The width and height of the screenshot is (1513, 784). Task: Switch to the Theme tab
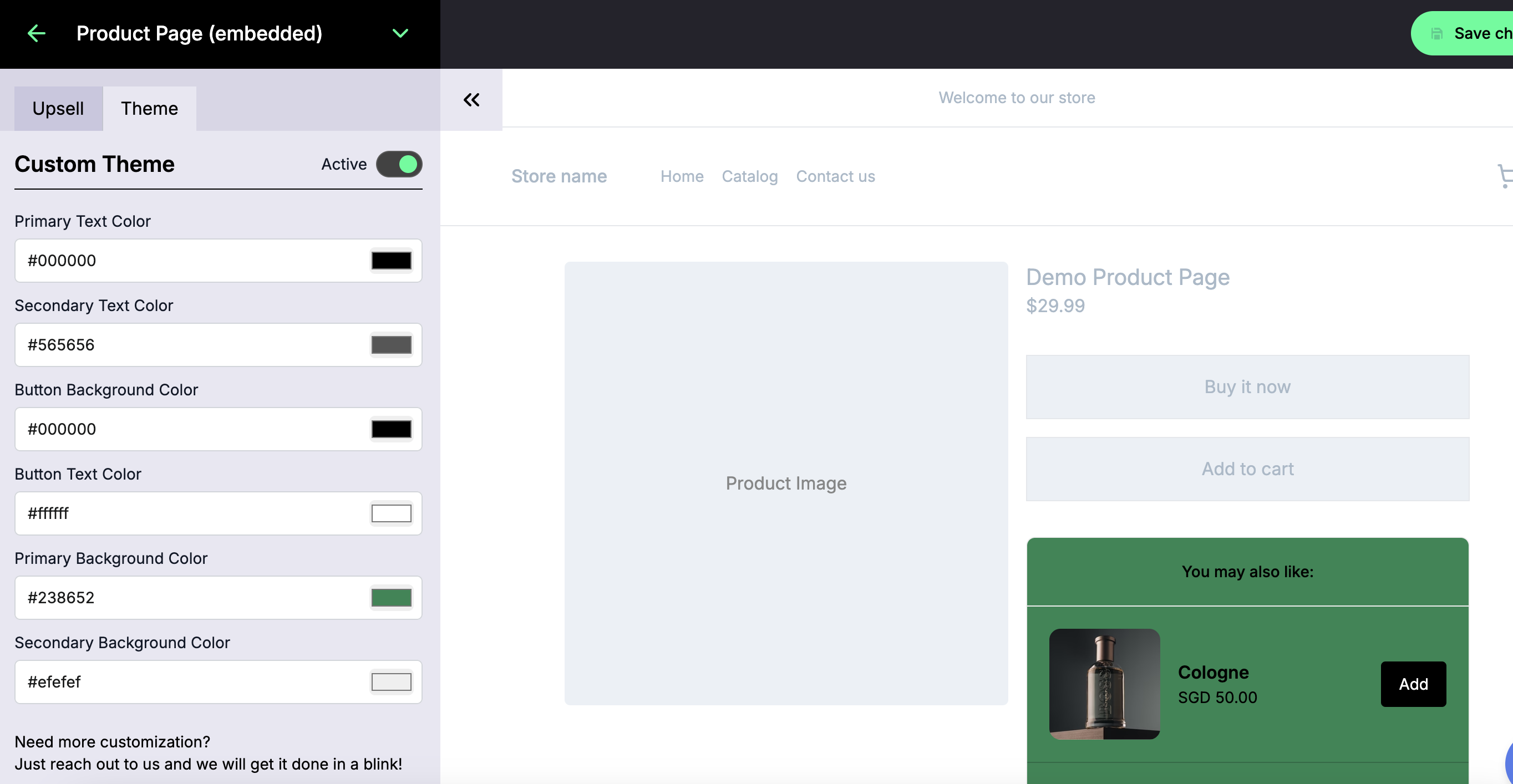(x=149, y=108)
